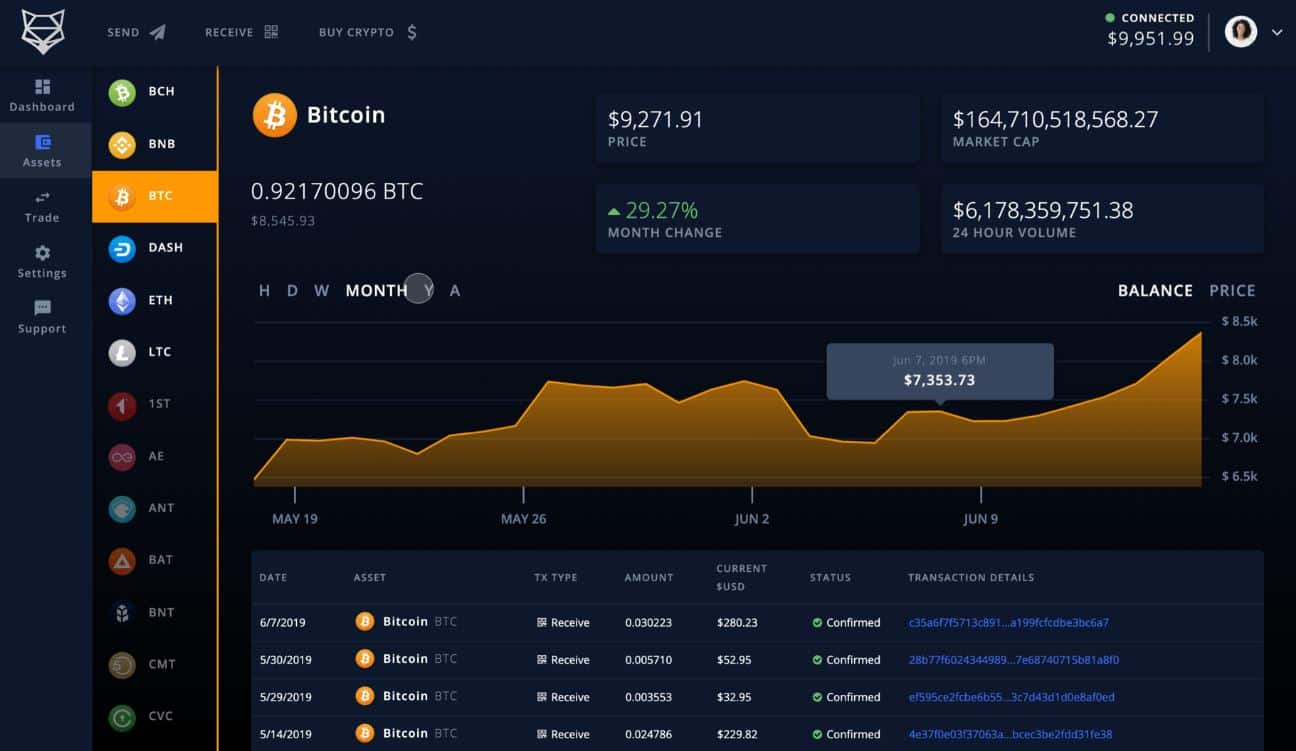
Task: Click the BUY CRYPTO button label
Action: tap(356, 33)
